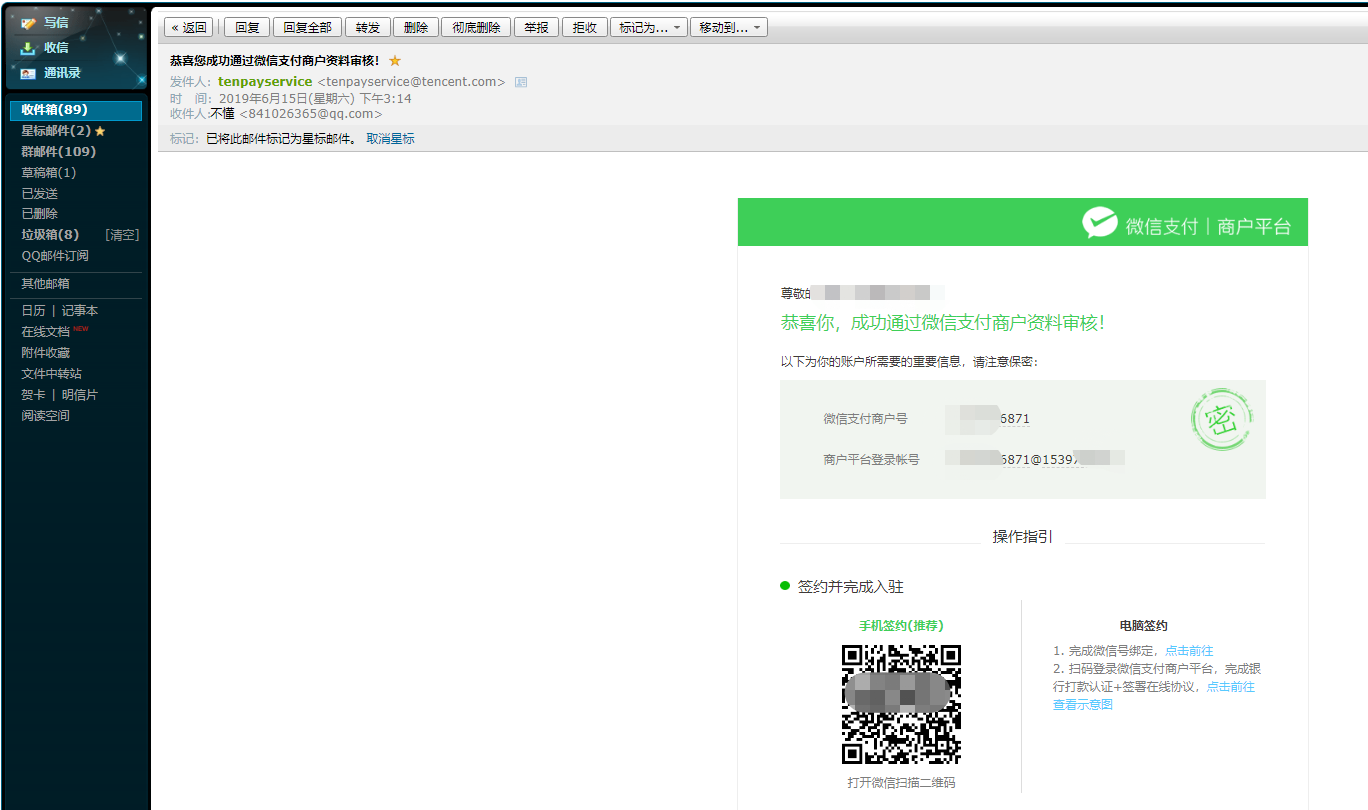Click recipient address 841026365@qq.com

311,114
